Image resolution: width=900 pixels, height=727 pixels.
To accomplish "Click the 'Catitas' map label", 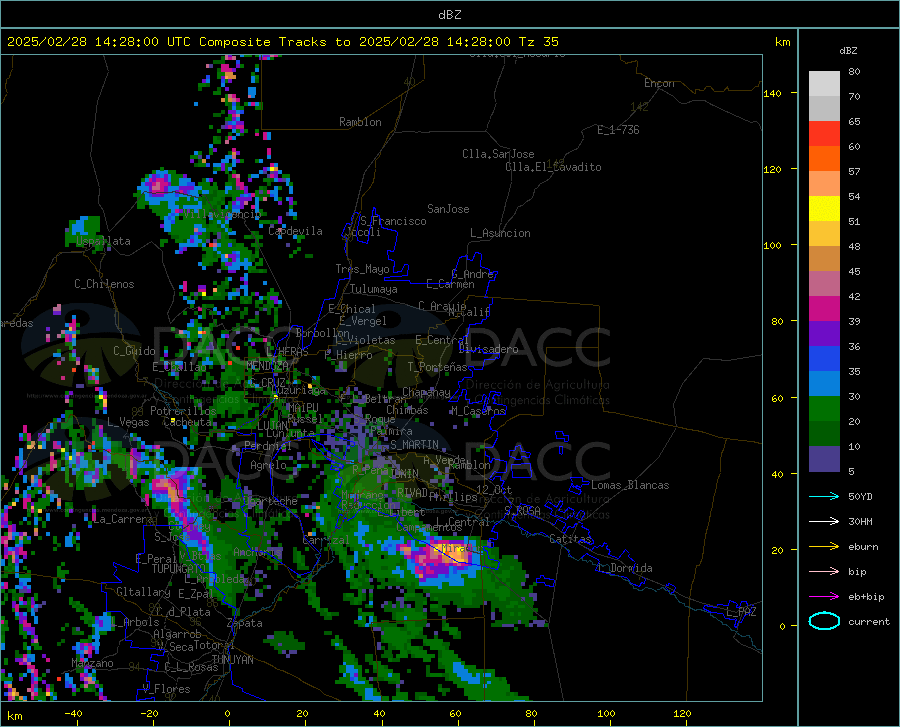I will pyautogui.click(x=571, y=539).
